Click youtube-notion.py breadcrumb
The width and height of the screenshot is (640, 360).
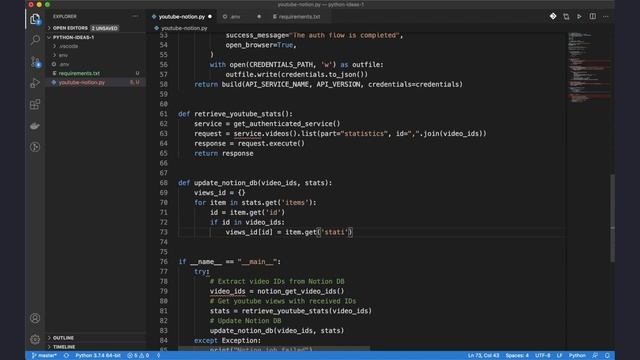click(184, 28)
